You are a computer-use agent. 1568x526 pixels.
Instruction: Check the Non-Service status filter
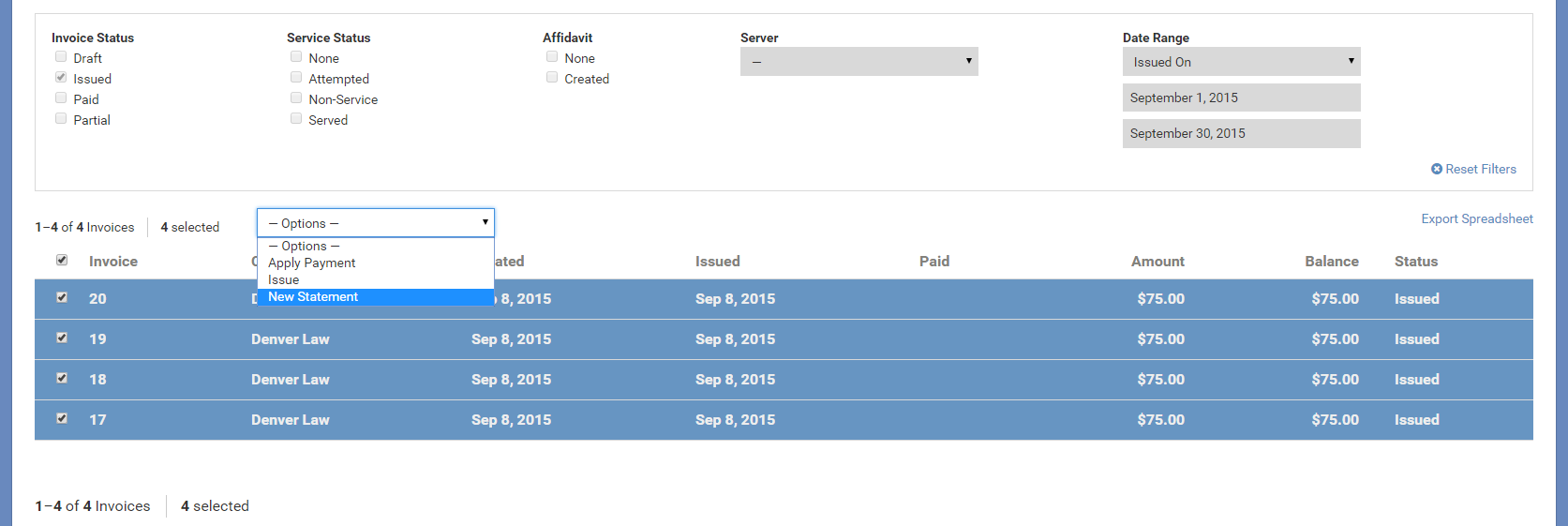pos(296,98)
